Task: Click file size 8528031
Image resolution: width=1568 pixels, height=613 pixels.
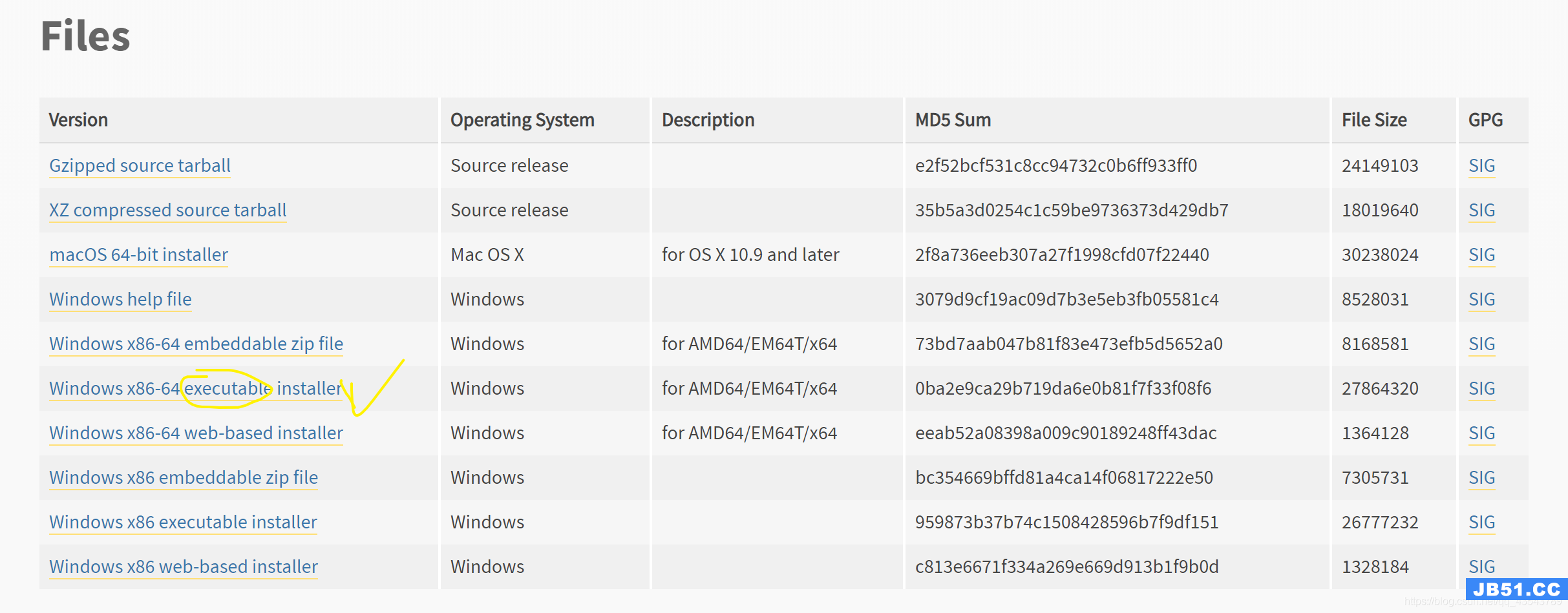Action: [x=1375, y=300]
